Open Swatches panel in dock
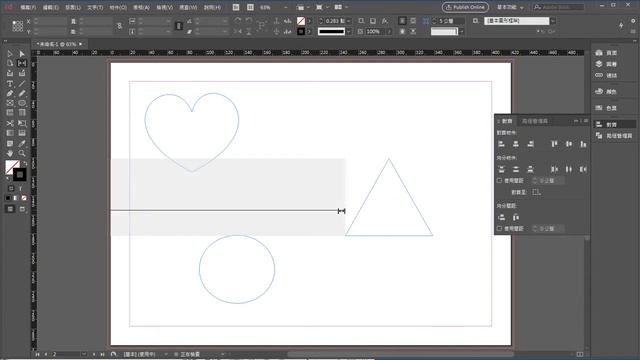This screenshot has width=640, height=360. [607, 108]
